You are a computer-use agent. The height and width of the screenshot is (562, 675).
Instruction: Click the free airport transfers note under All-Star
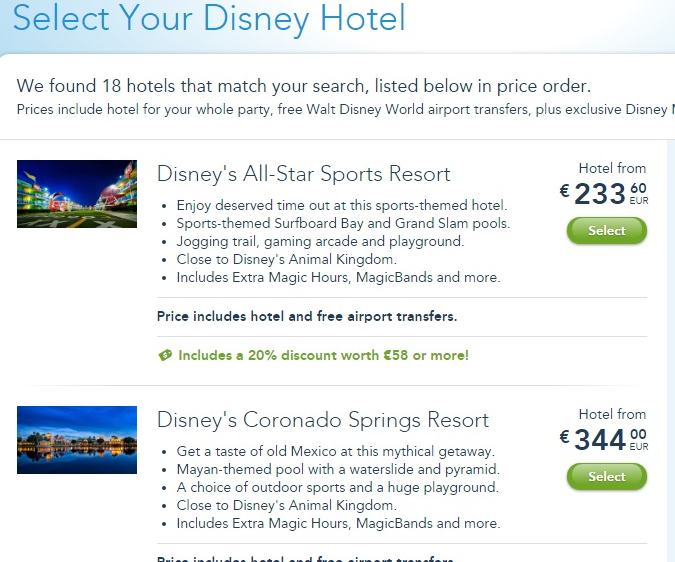[307, 316]
